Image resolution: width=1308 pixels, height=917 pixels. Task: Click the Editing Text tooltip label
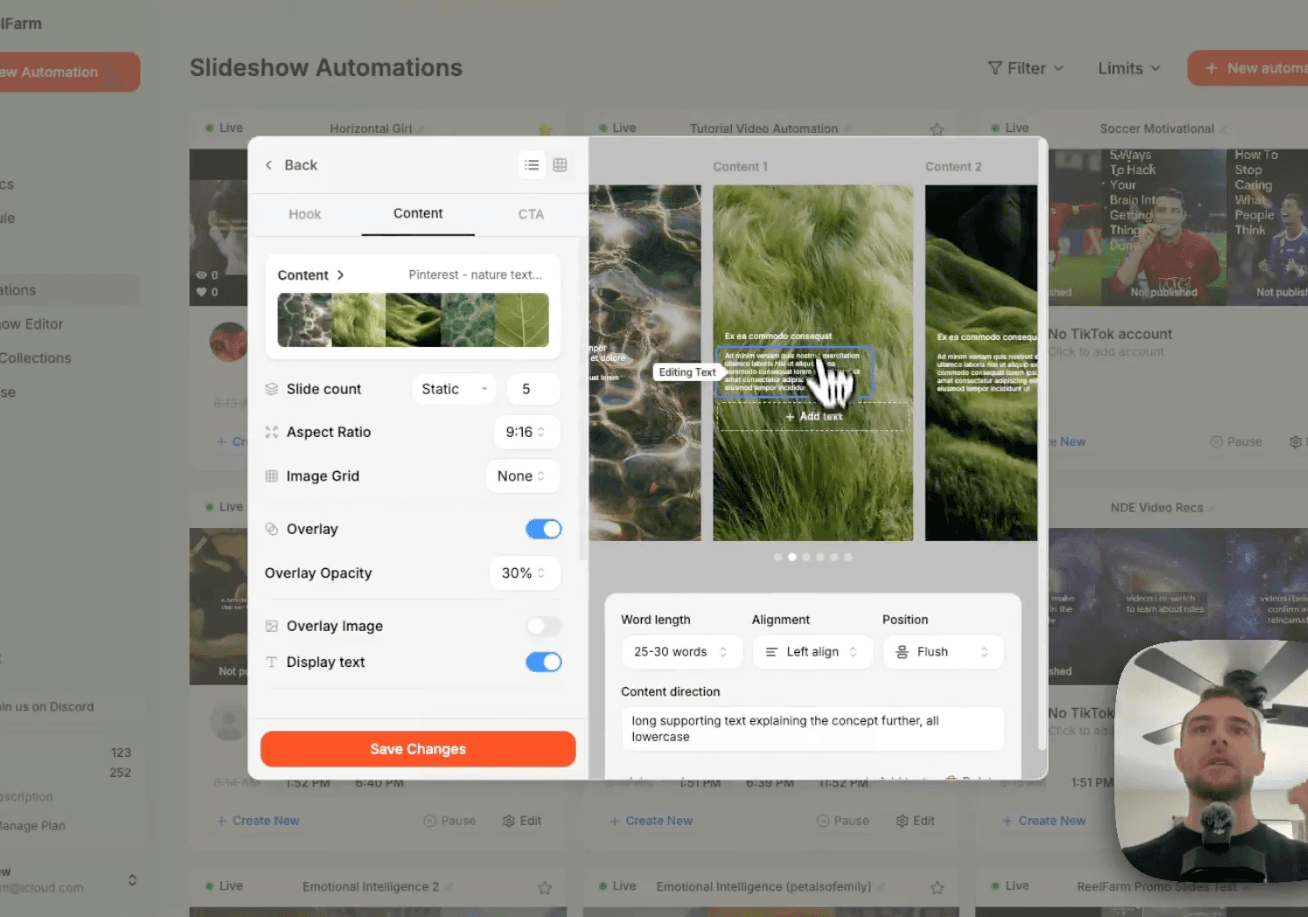pos(688,372)
